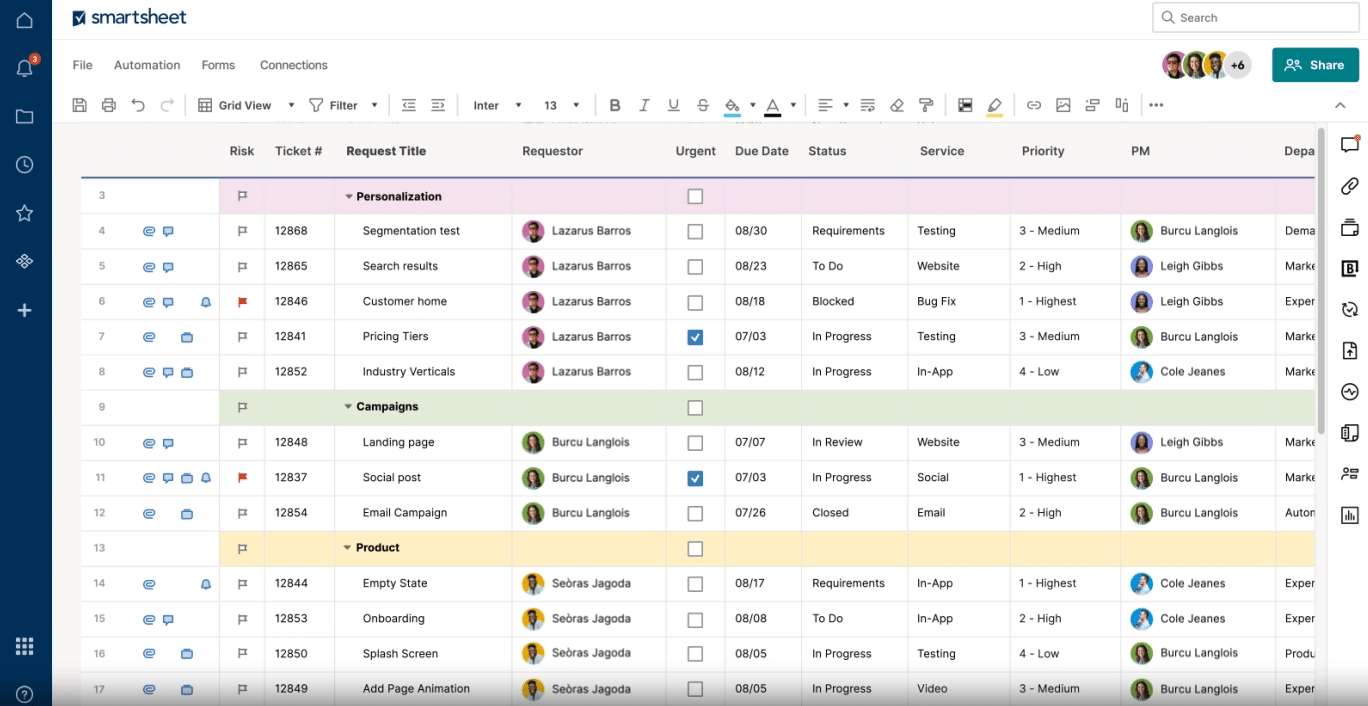Open the File menu
The width and height of the screenshot is (1368, 706).
82,65
